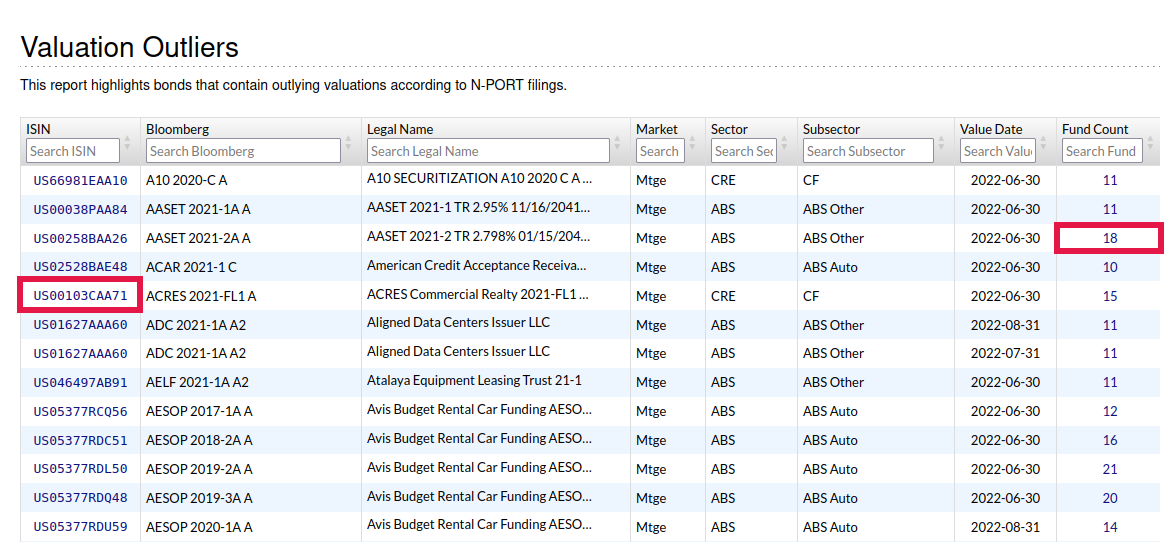1174x542 pixels.
Task: Click the sort arrows in ISIN column header
Action: click(x=128, y=144)
